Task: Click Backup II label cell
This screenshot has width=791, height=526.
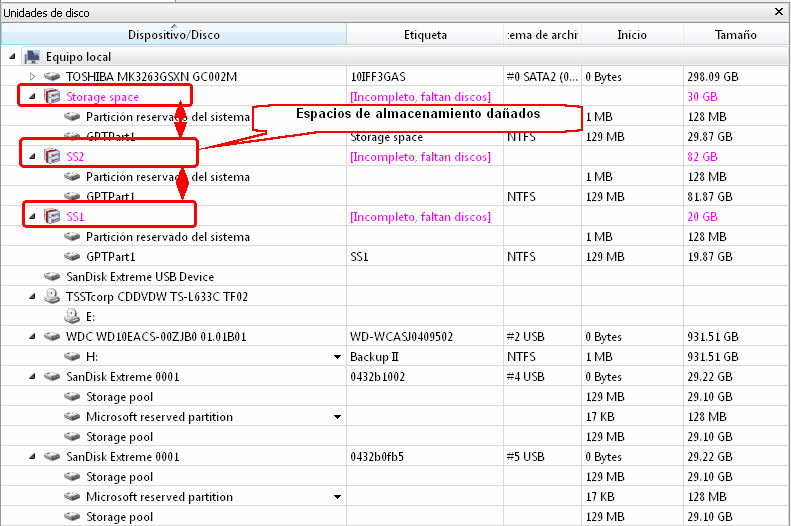Action: point(374,357)
